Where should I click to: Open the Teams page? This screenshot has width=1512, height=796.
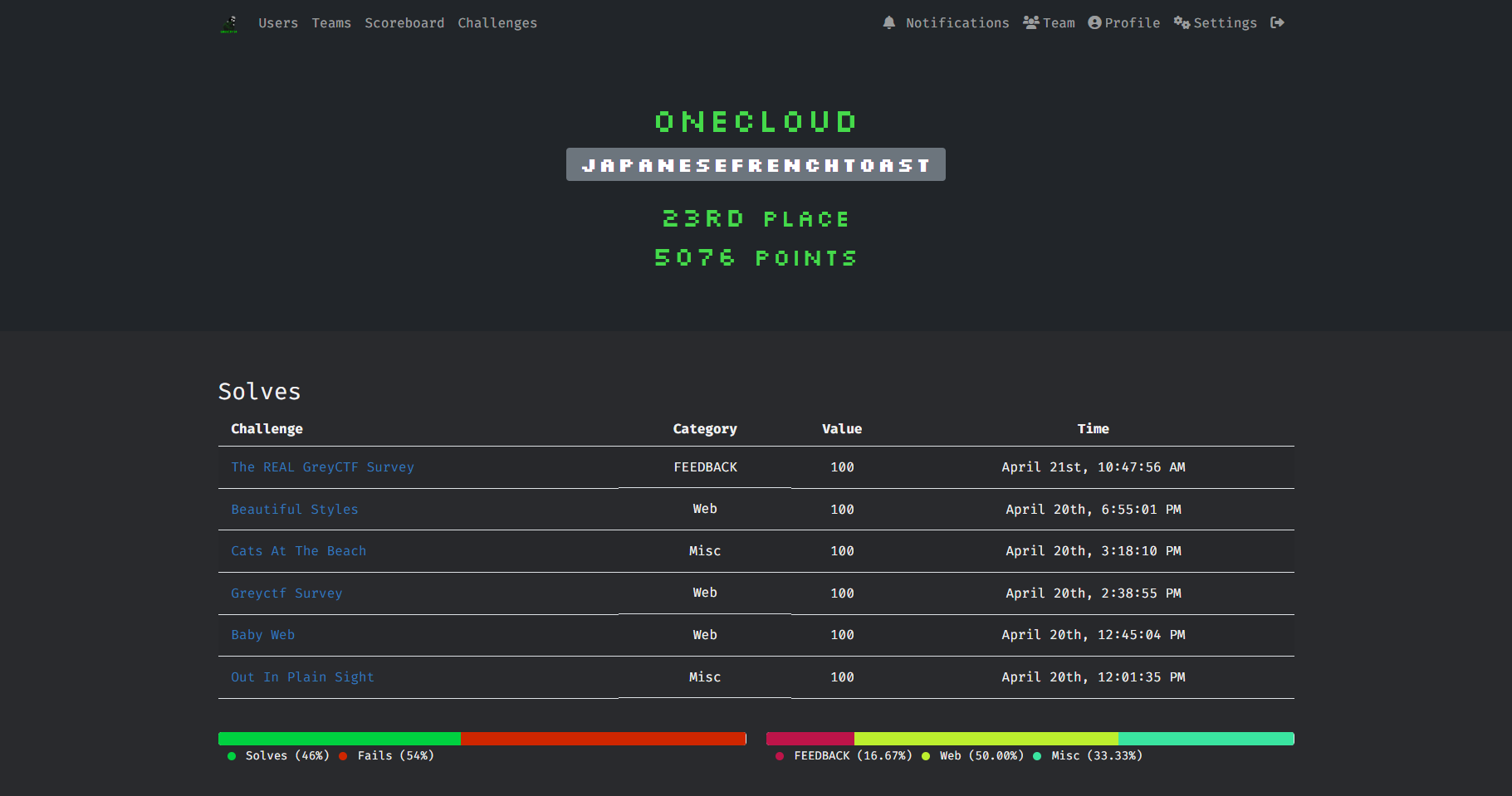click(331, 23)
